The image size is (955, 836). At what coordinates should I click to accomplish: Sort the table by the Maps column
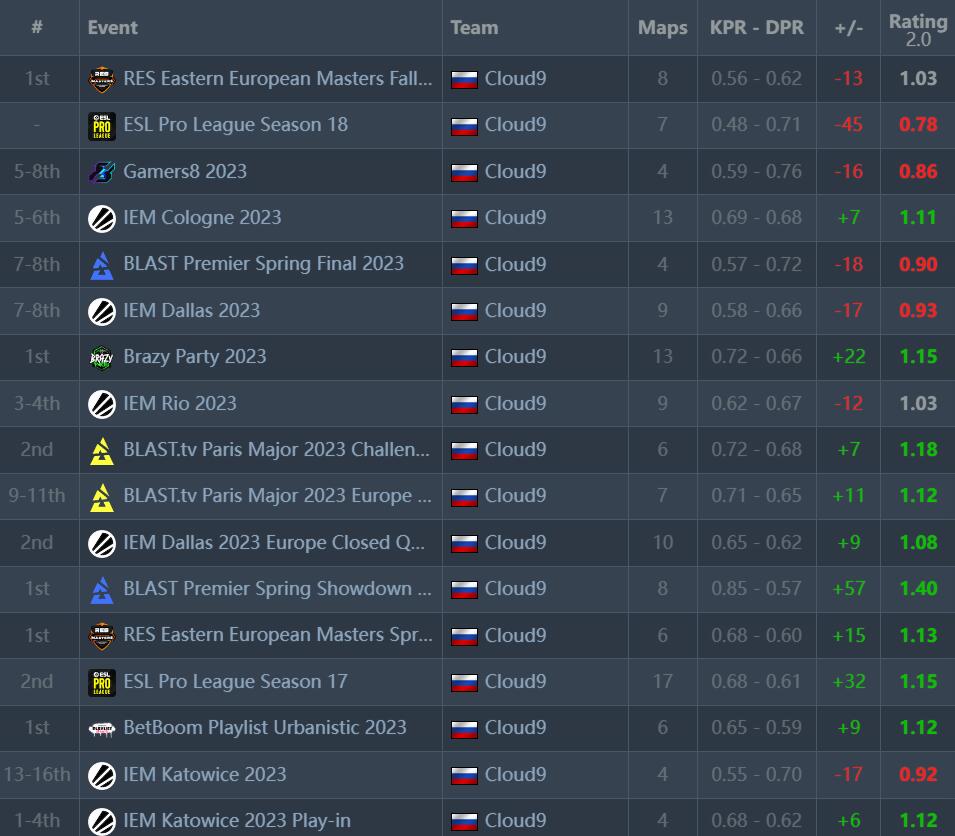pyautogui.click(x=662, y=27)
